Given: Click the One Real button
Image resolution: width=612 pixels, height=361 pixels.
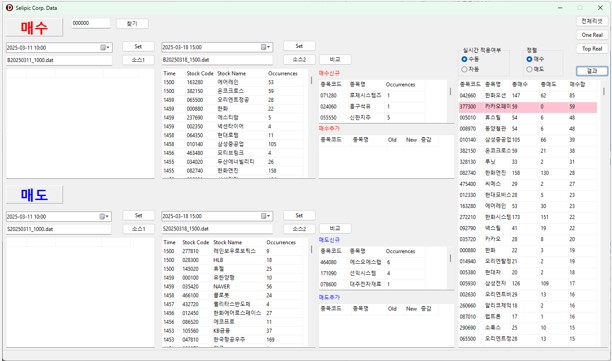Looking at the screenshot, I should click(592, 35).
